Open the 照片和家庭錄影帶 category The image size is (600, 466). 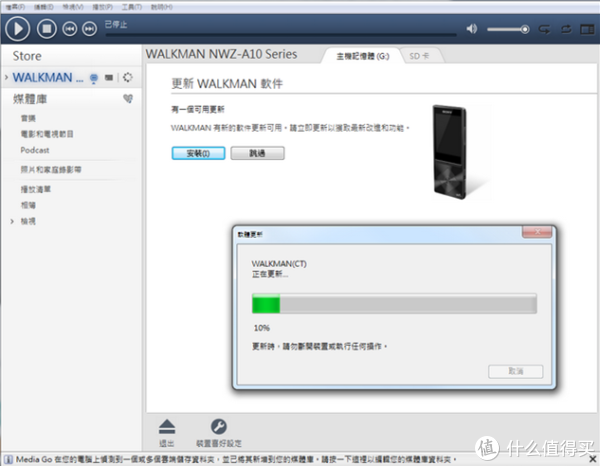(51, 169)
